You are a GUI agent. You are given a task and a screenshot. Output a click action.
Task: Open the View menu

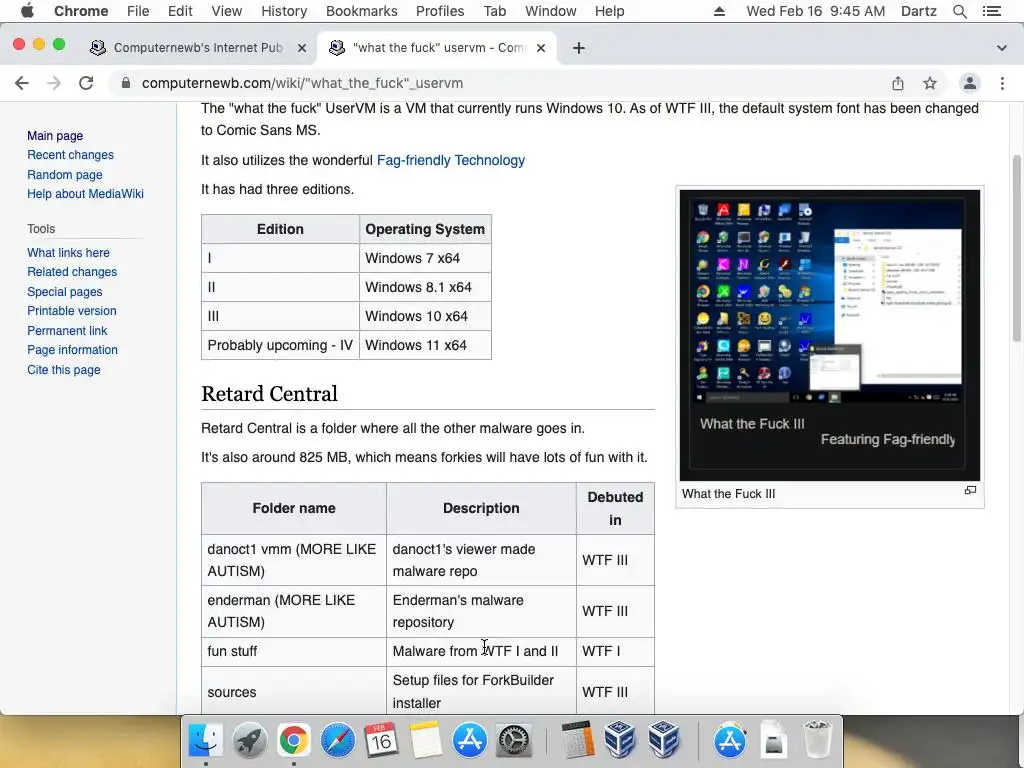pyautogui.click(x=227, y=11)
